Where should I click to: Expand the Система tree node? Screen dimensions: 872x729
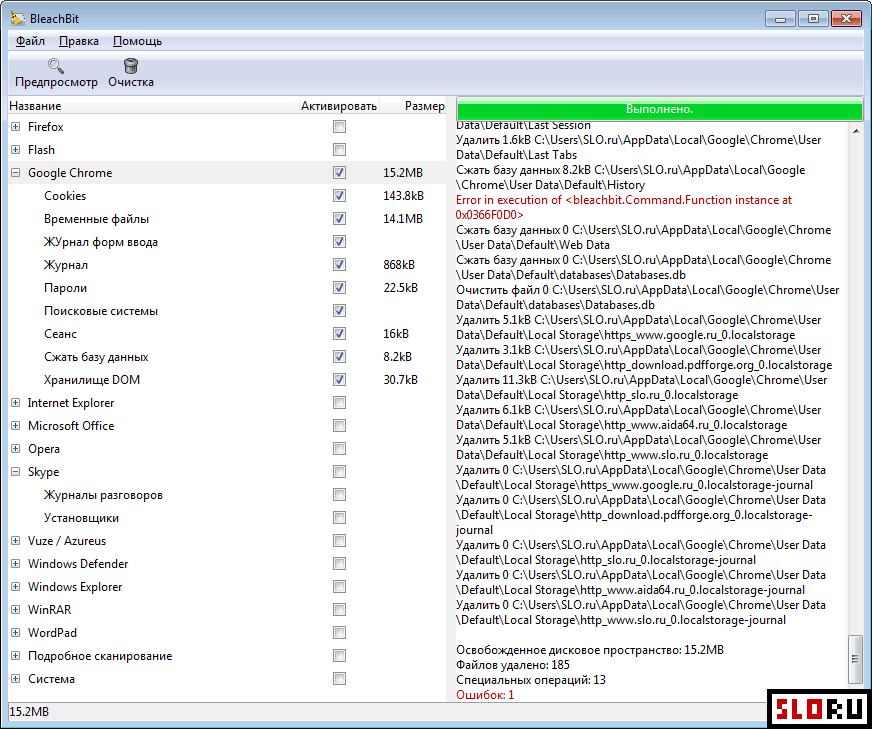(16, 679)
